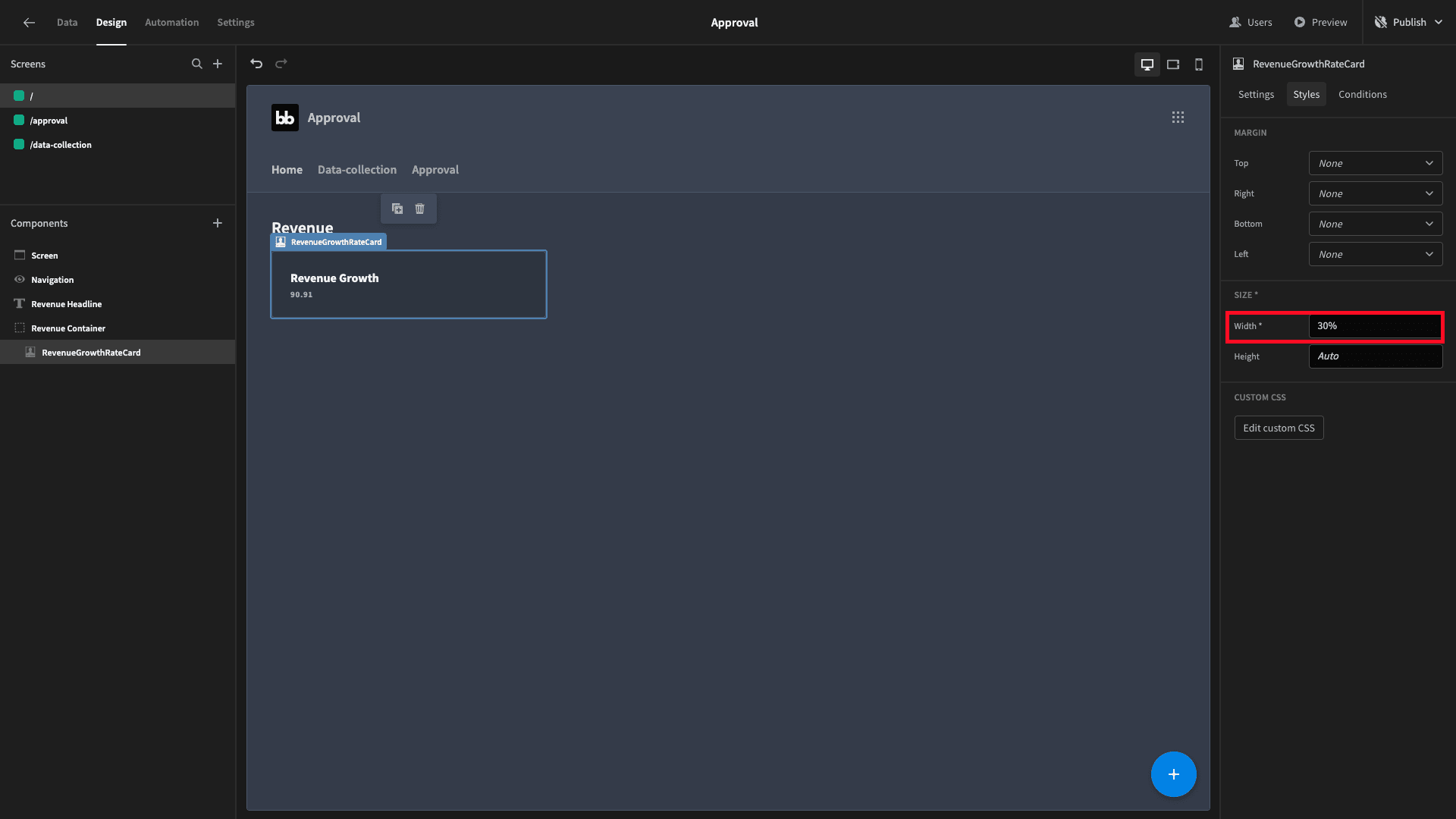
Task: Click the Preview button
Action: (1320, 23)
